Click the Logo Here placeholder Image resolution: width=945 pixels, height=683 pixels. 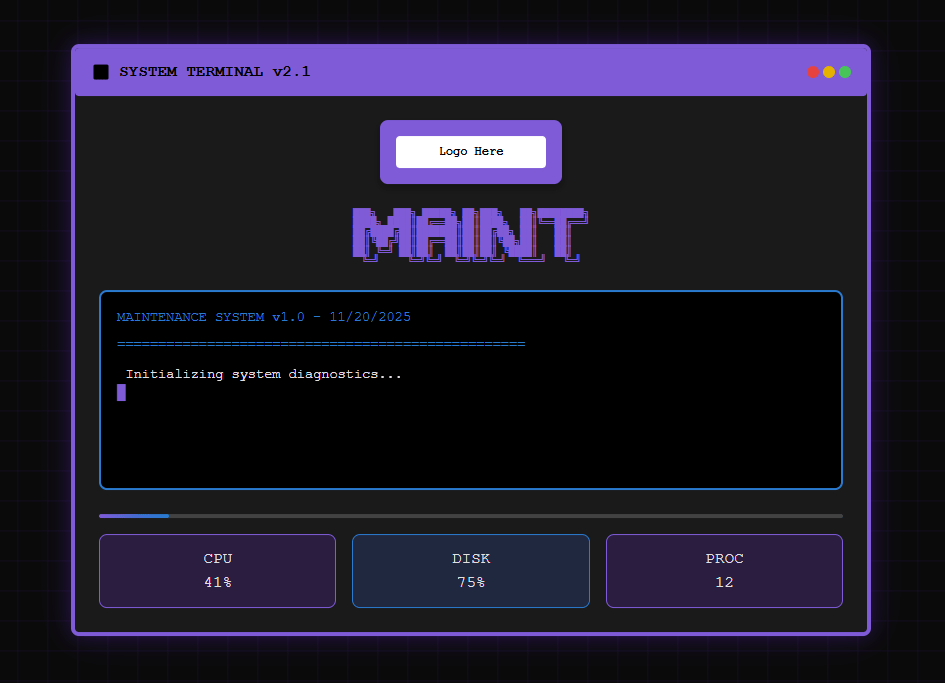point(471,152)
